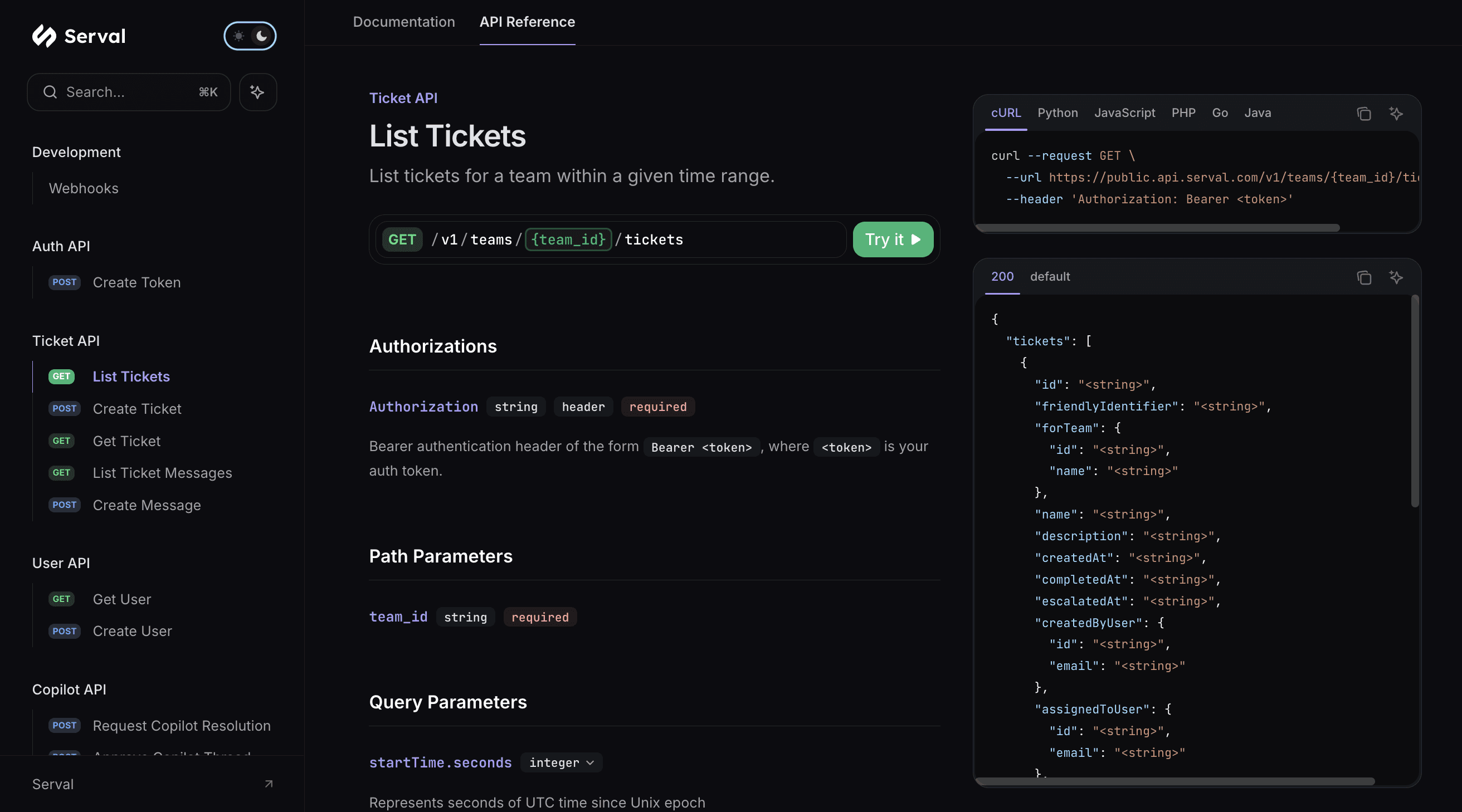
Task: Select the cURL code tab
Action: (x=1006, y=113)
